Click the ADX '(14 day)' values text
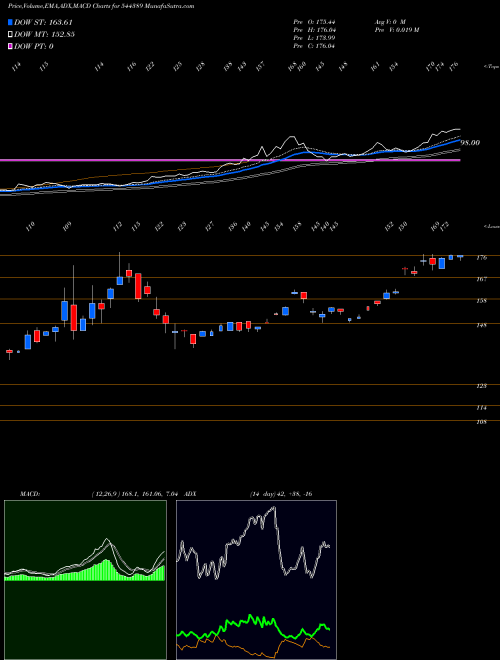Viewport: 500px width, 660px height. [x=281, y=494]
